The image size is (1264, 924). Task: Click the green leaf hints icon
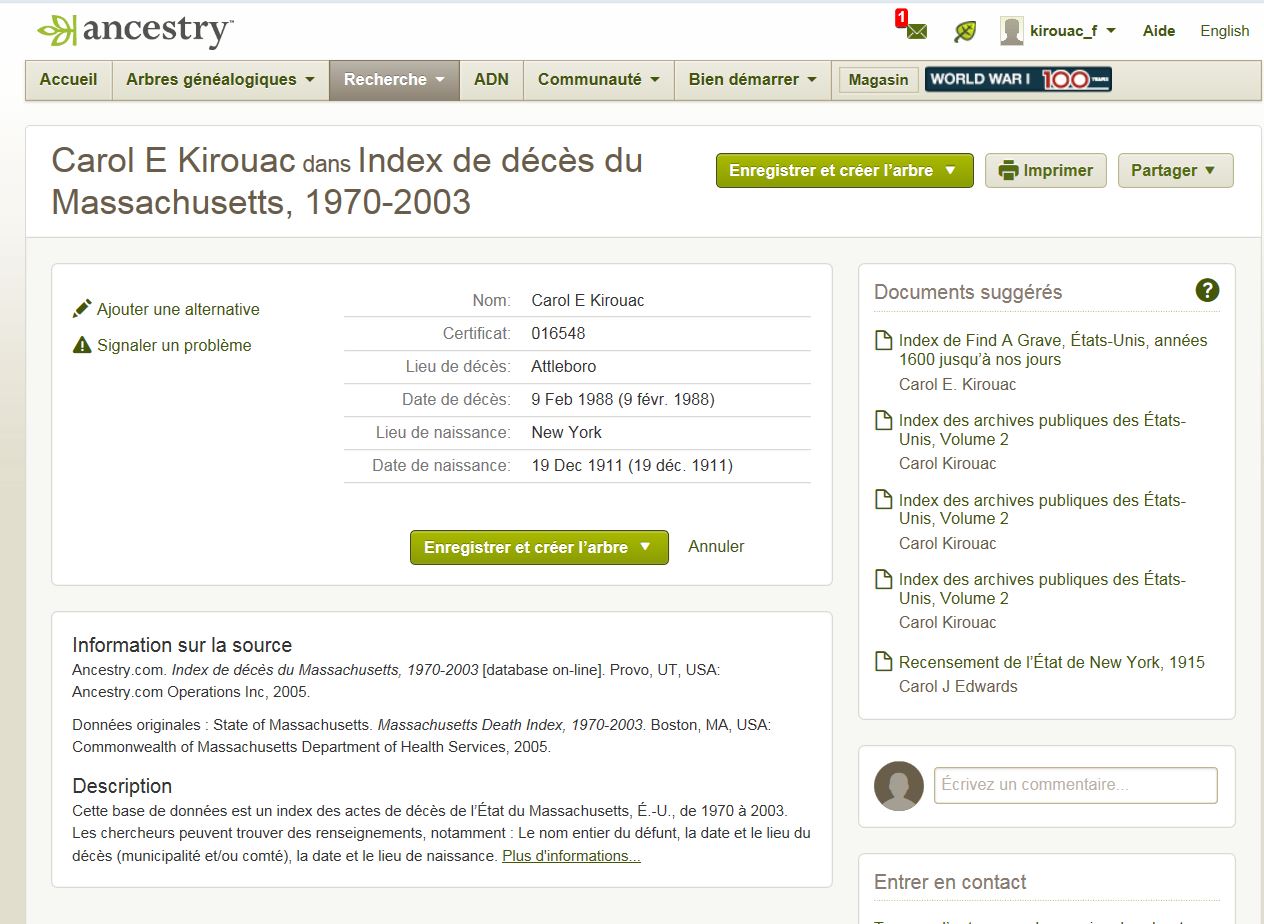[965, 31]
